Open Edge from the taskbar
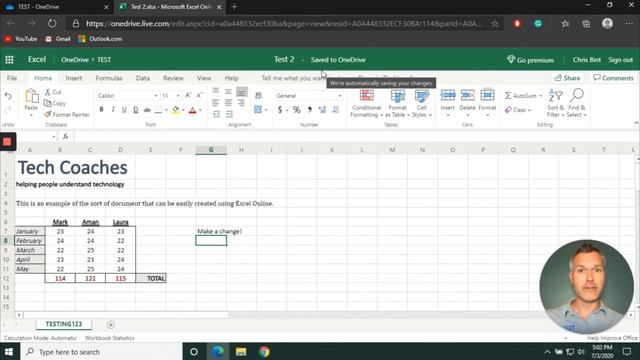 217,351
